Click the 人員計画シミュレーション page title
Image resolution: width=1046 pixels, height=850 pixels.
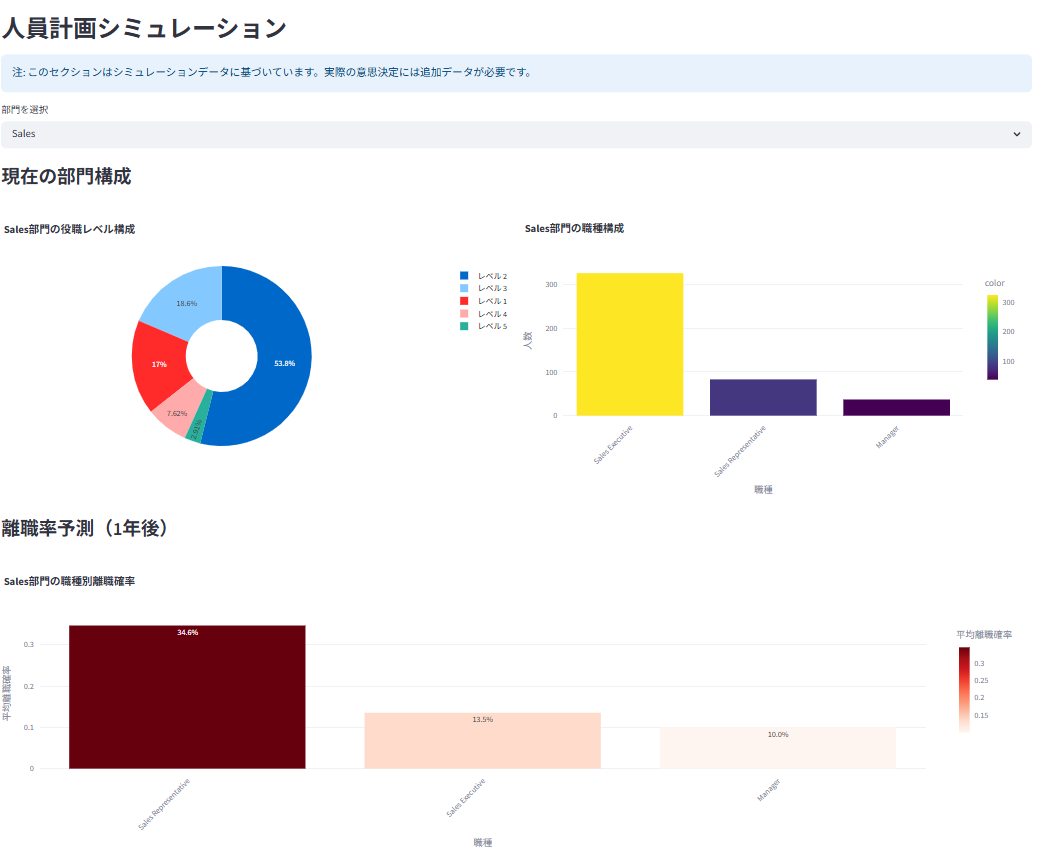tap(144, 29)
